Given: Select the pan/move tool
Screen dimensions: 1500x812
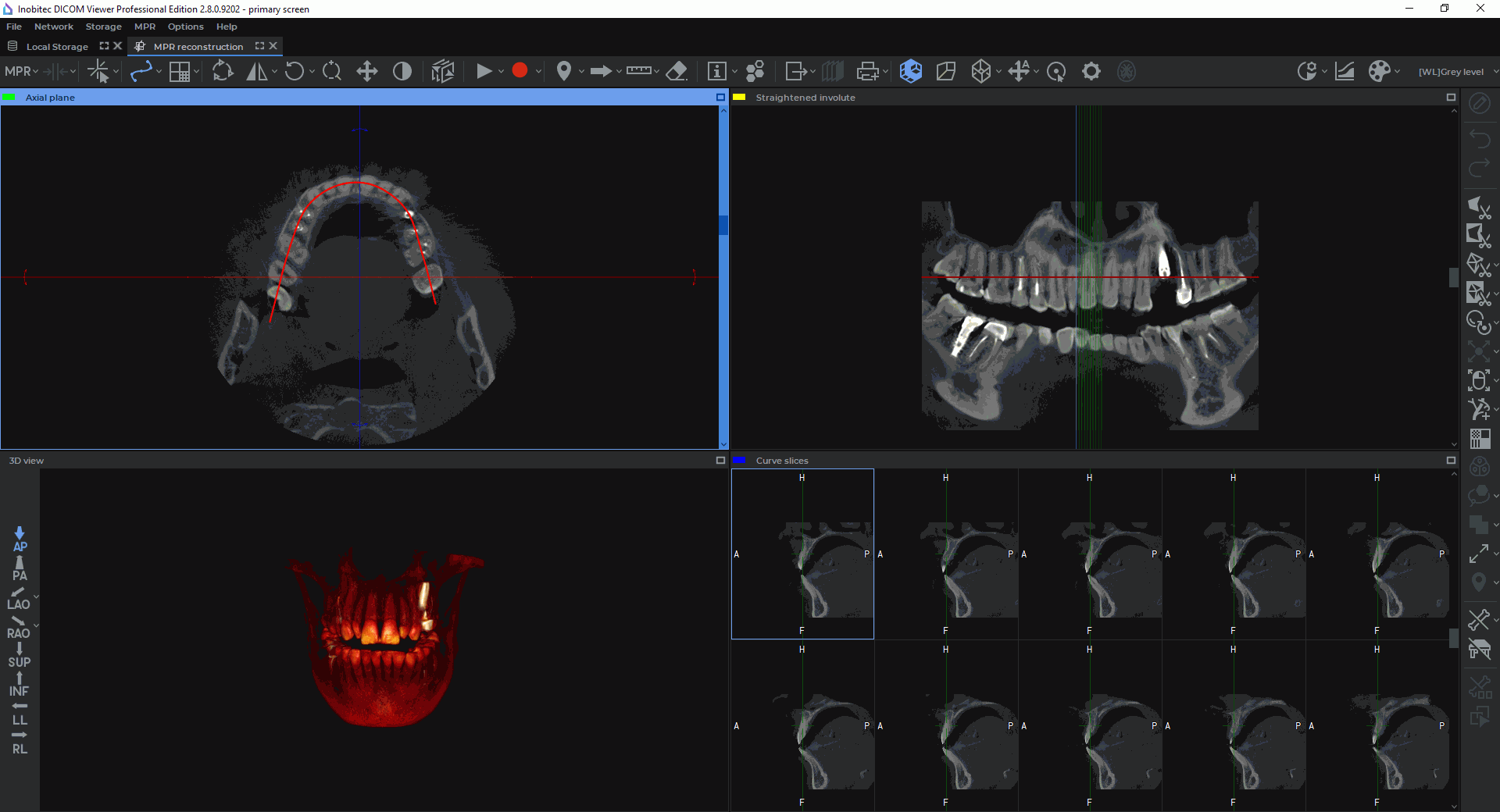Looking at the screenshot, I should coord(366,72).
